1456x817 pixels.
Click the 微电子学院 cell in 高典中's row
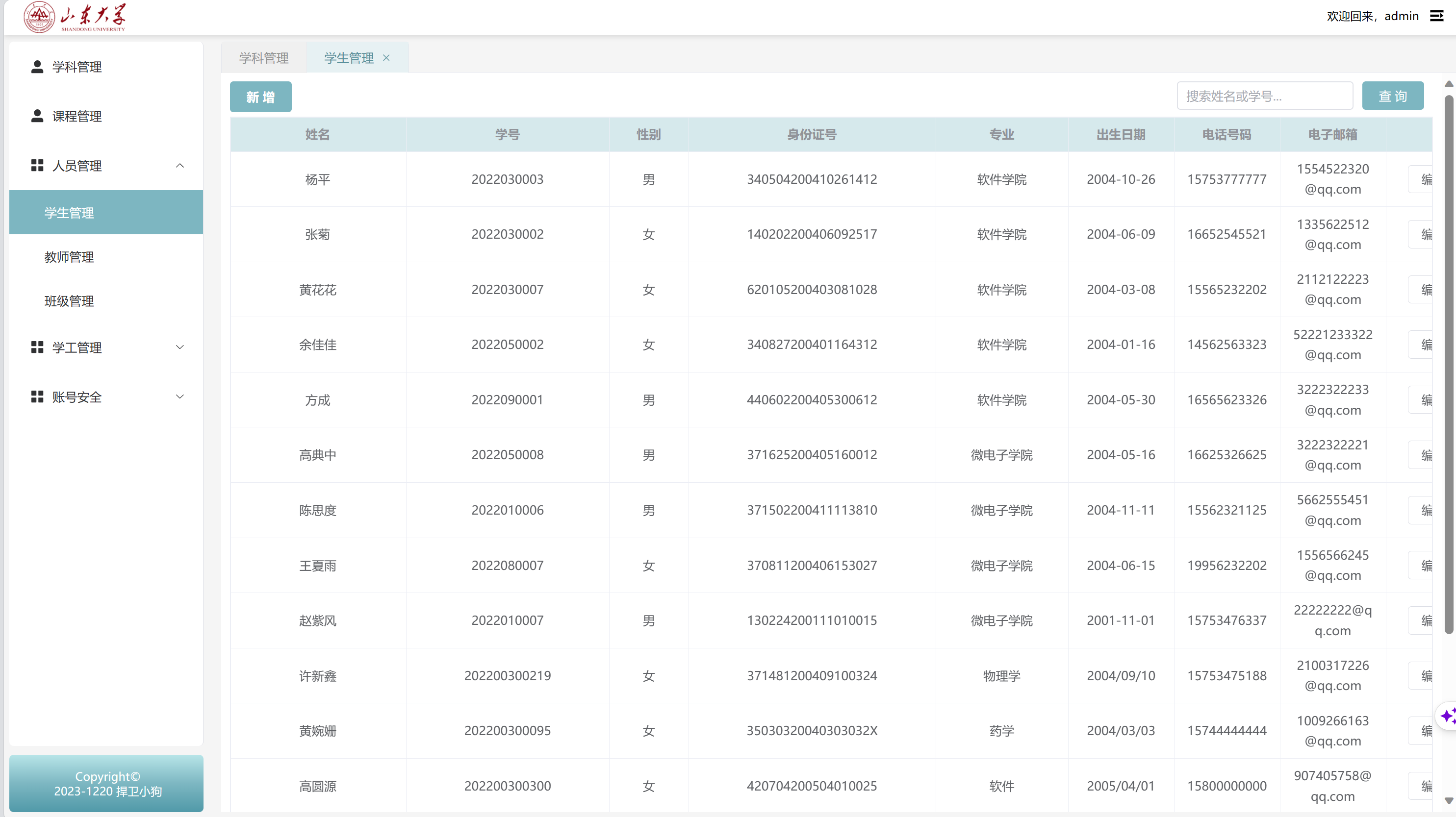click(x=1001, y=455)
